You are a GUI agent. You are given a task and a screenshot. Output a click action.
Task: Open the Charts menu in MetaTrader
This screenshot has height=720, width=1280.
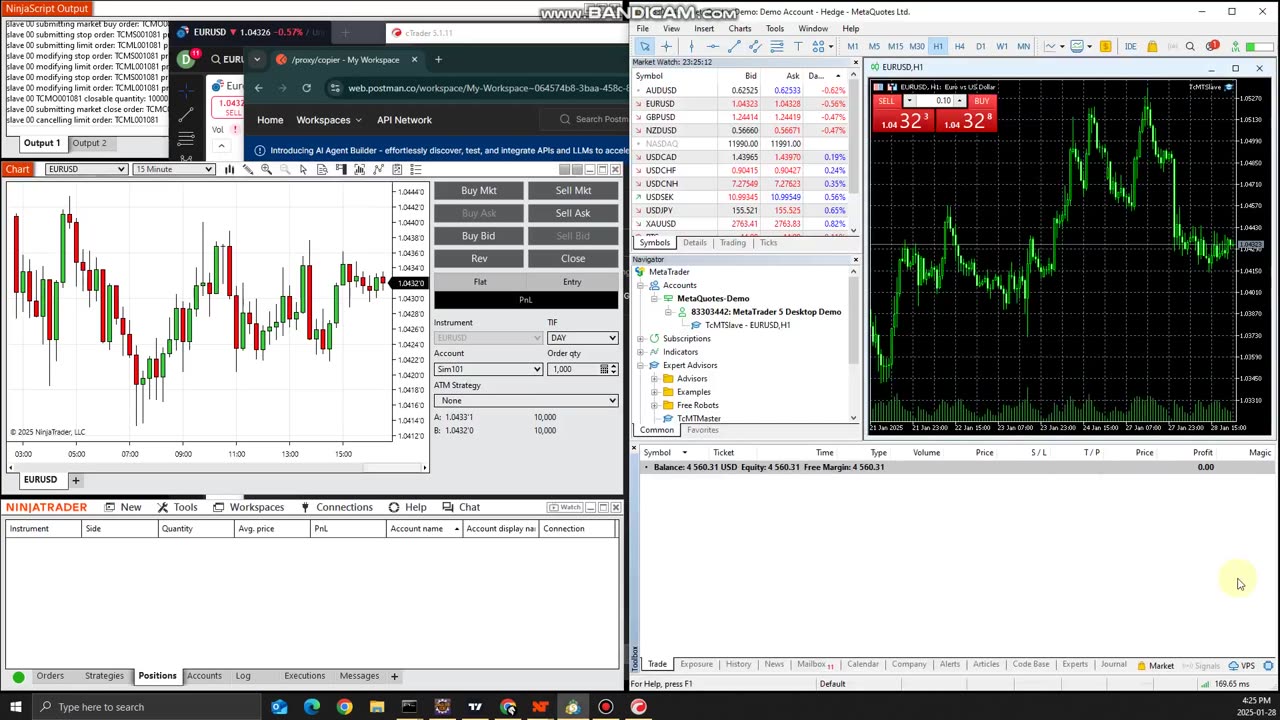coord(740,28)
